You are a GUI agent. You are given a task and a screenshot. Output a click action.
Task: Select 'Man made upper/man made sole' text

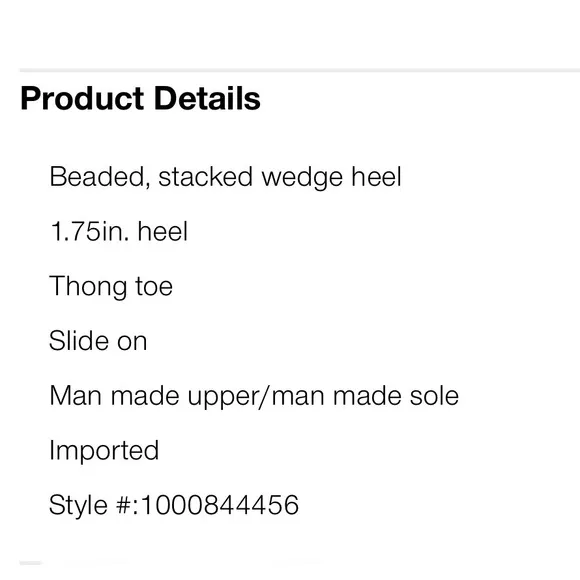(254, 396)
